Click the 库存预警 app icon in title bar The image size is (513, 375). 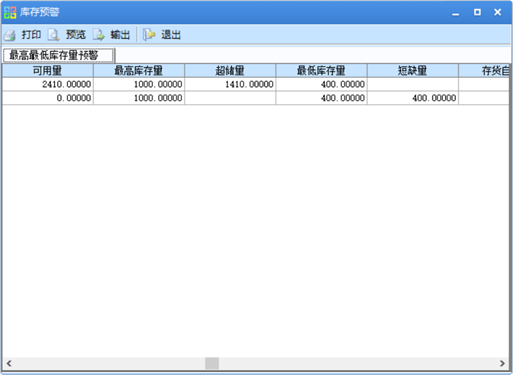[x=10, y=13]
